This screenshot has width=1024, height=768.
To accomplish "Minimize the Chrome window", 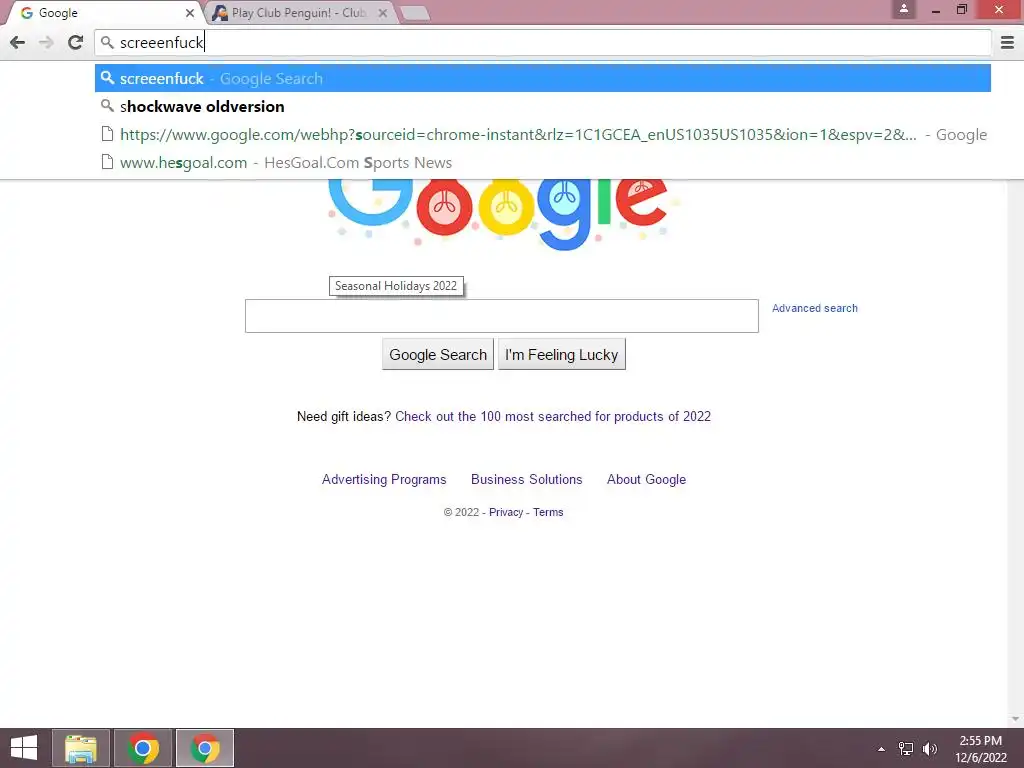I will coord(935,10).
